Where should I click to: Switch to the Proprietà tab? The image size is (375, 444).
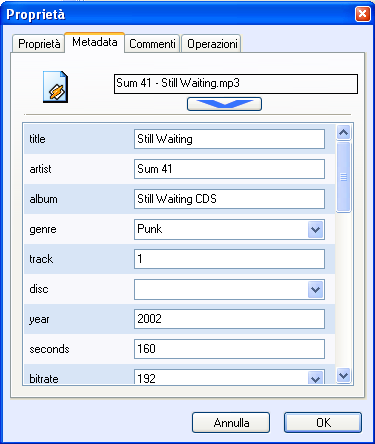click(x=39, y=44)
